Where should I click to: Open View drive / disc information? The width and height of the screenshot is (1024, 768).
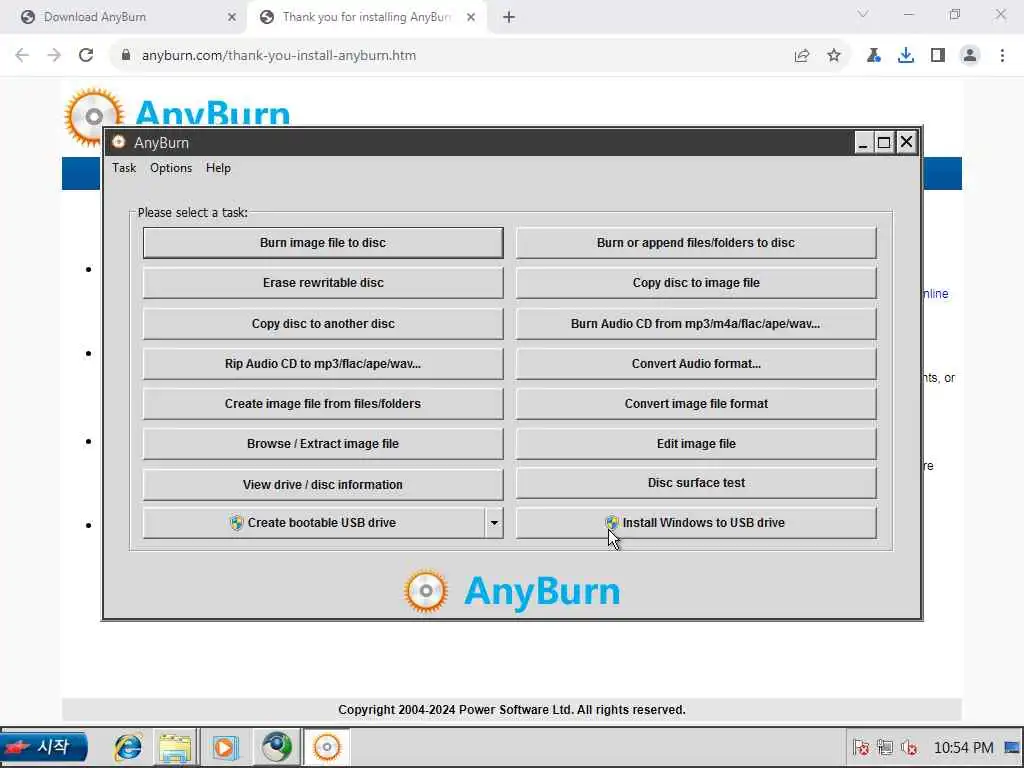coord(323,485)
